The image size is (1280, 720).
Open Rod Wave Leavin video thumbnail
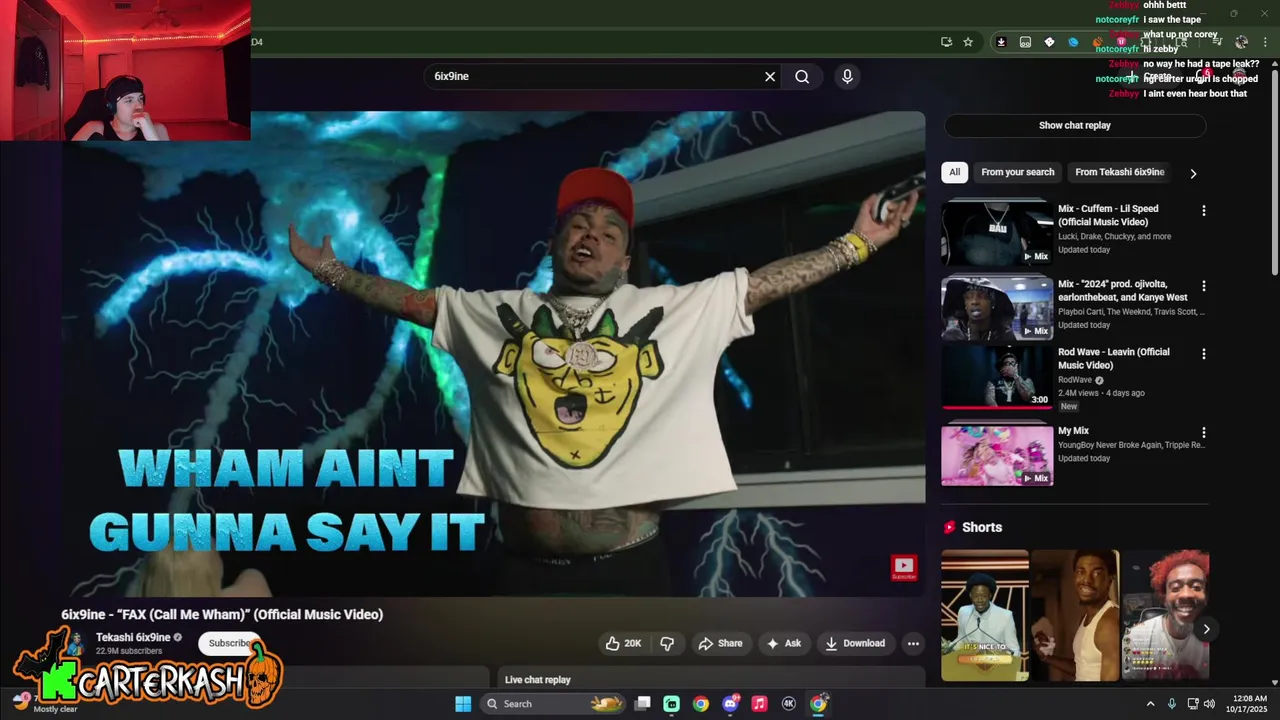click(997, 378)
